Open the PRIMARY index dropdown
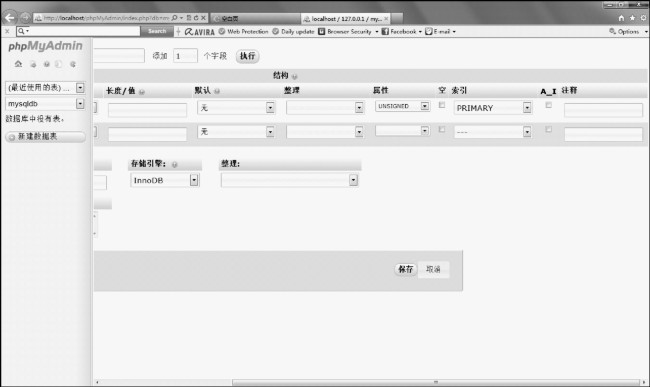650x387 pixels. click(492, 108)
